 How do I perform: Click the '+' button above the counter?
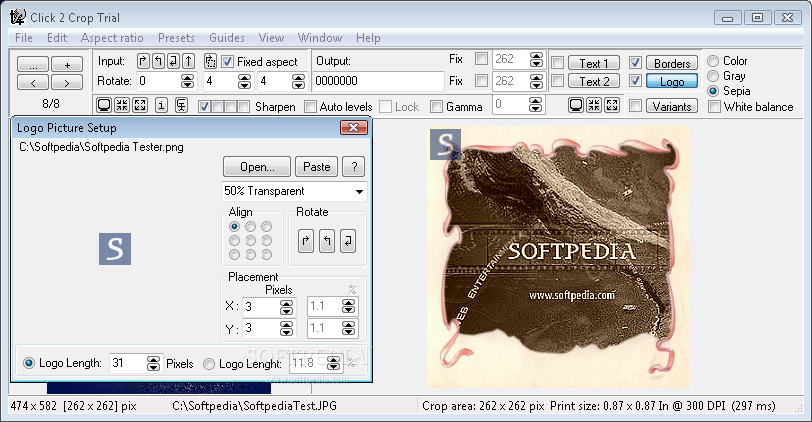pos(67,65)
